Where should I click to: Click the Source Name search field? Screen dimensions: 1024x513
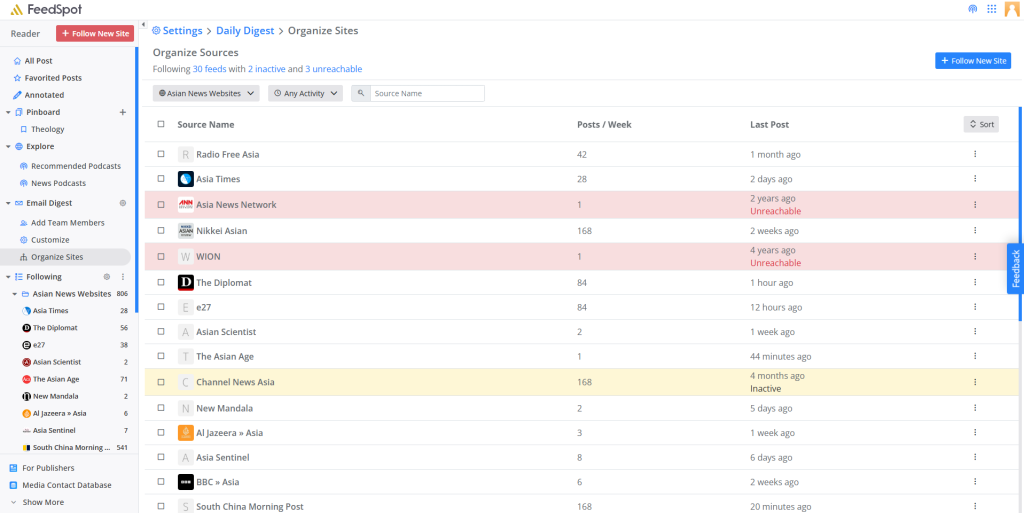(427, 93)
